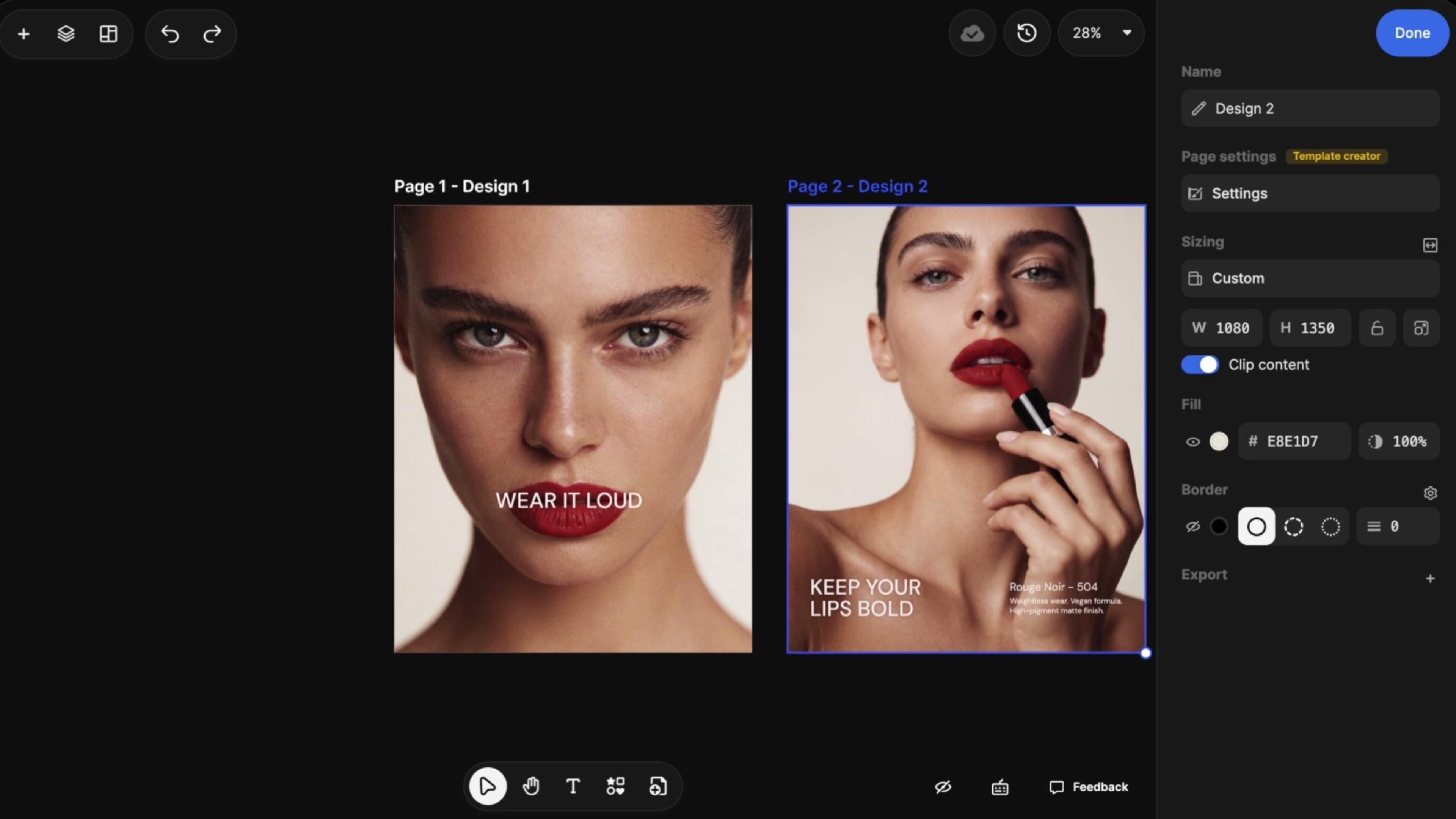The width and height of the screenshot is (1456, 819).
Task: Open page Settings button
Action: [x=1310, y=193]
